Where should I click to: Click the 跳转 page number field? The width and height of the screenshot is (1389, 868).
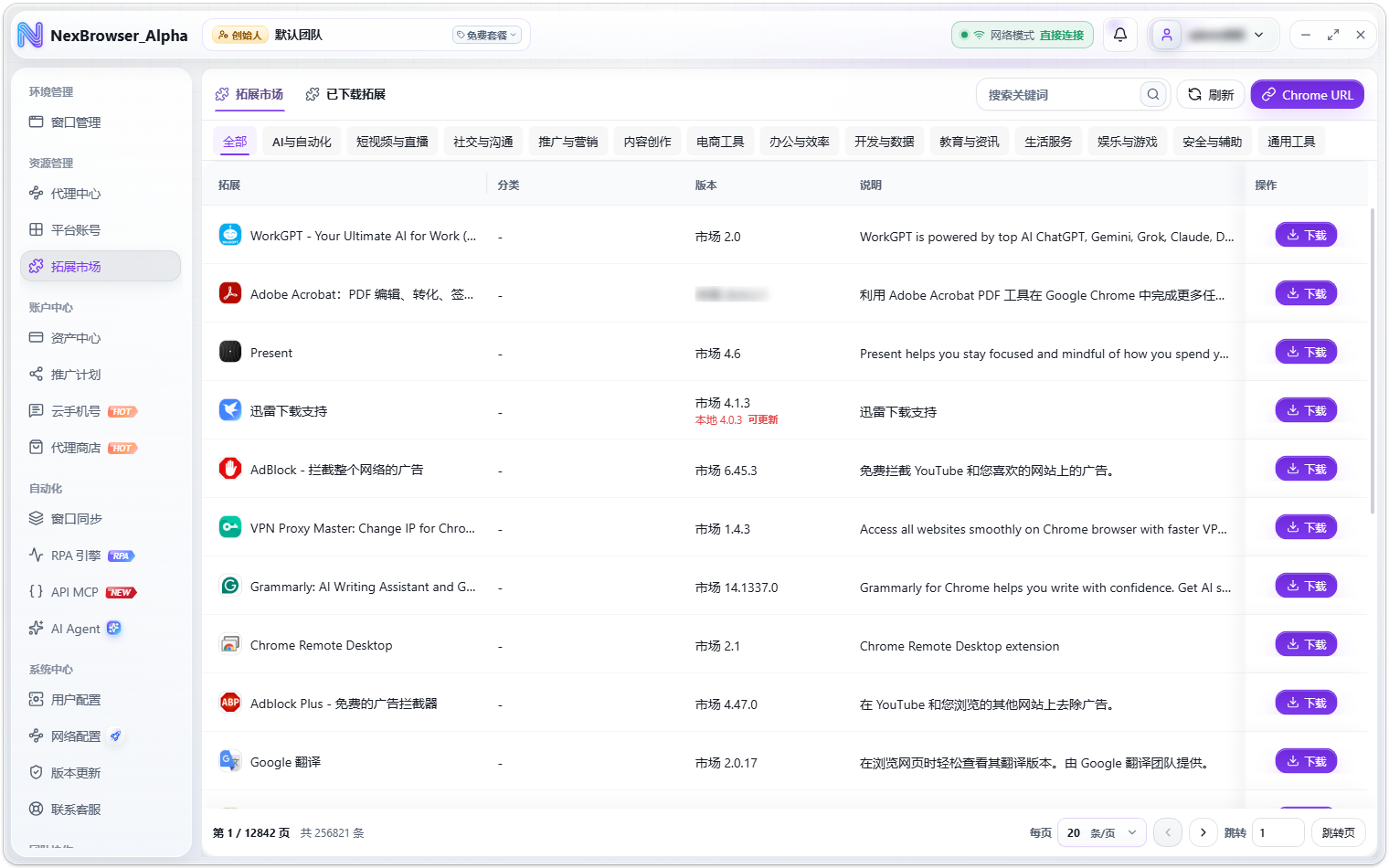tap(1277, 832)
